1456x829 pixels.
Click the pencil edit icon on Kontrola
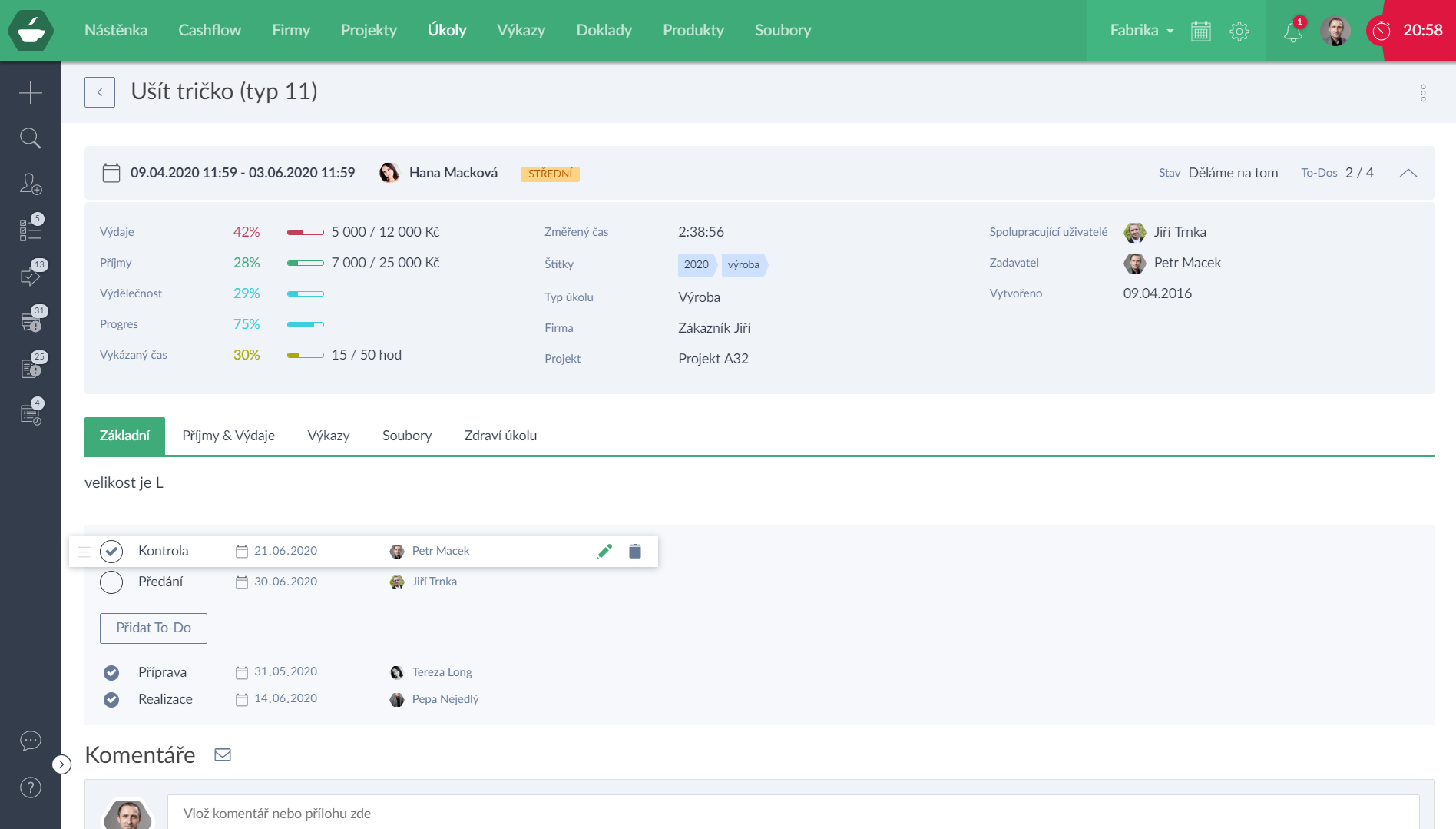(x=604, y=551)
